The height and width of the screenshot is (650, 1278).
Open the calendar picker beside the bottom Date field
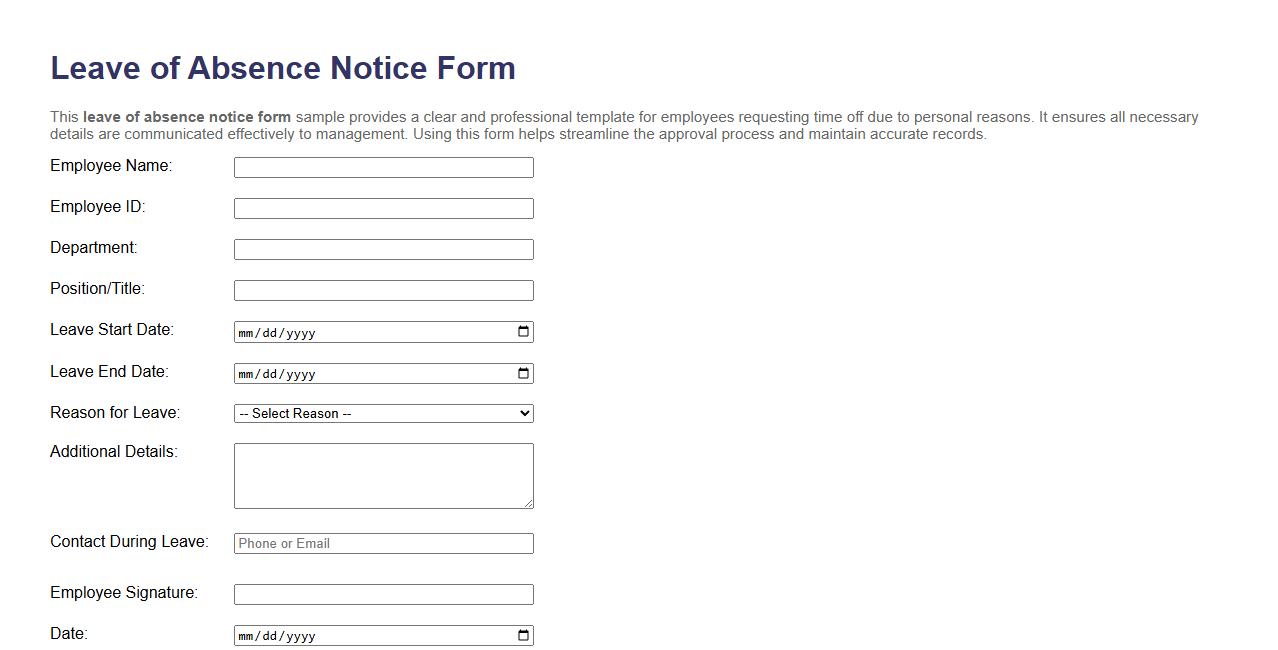(522, 635)
